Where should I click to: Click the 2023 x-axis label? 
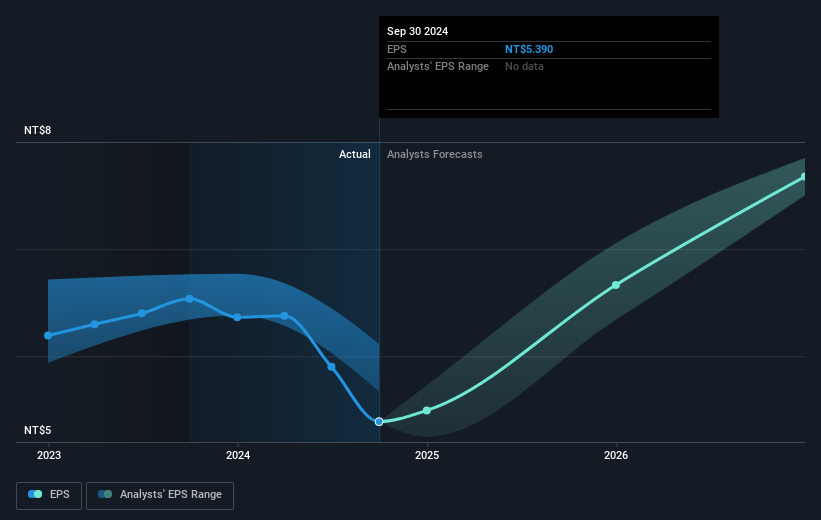49,455
